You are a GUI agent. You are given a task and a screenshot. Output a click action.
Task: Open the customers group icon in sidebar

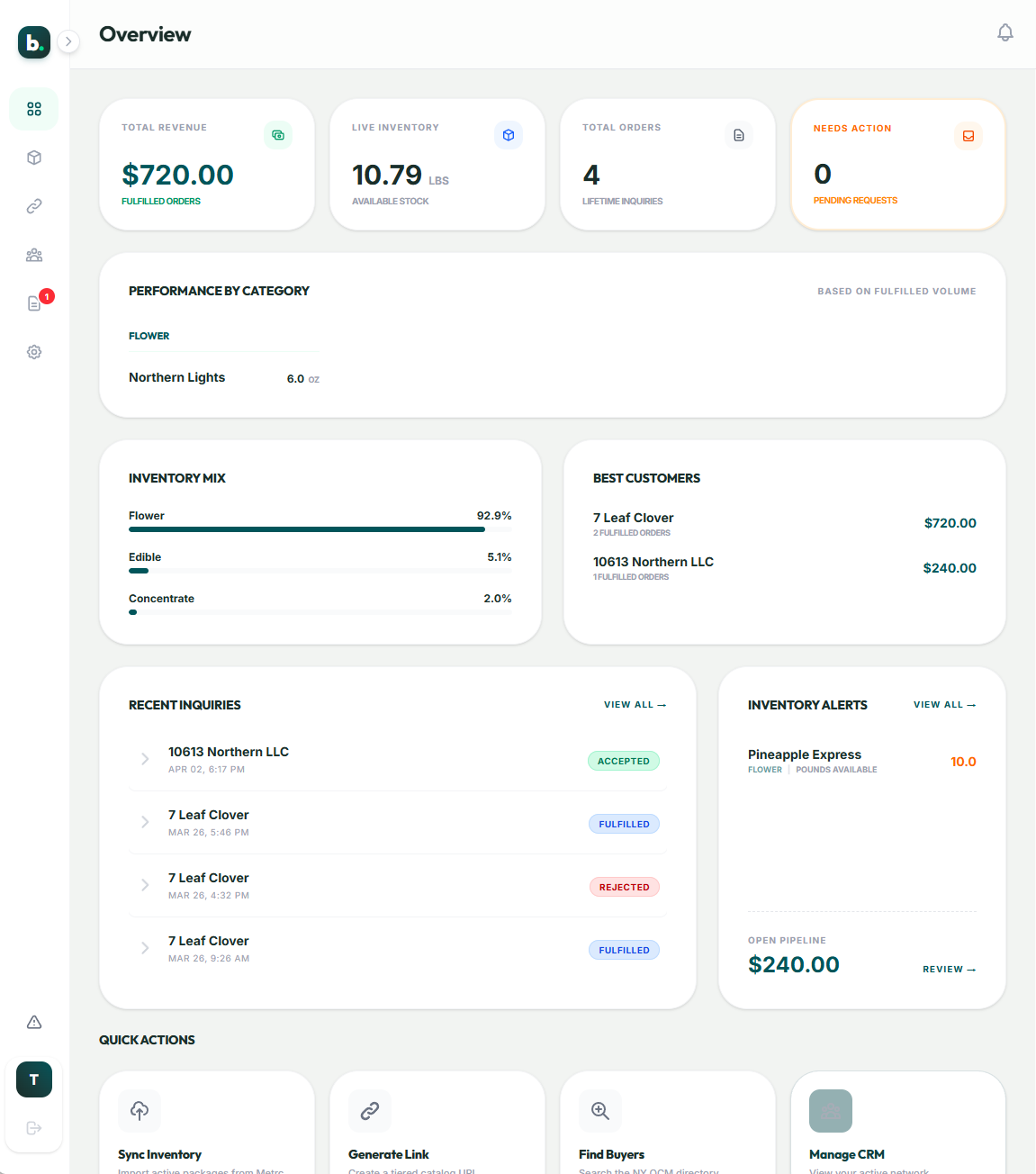(x=34, y=255)
